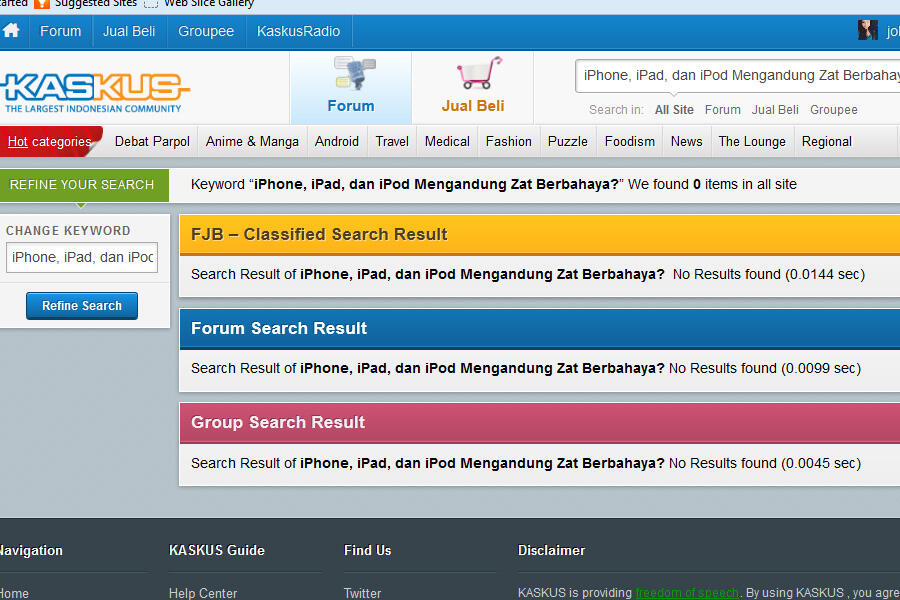The image size is (900, 600).
Task: Set search scope to All Site
Action: tap(674, 110)
